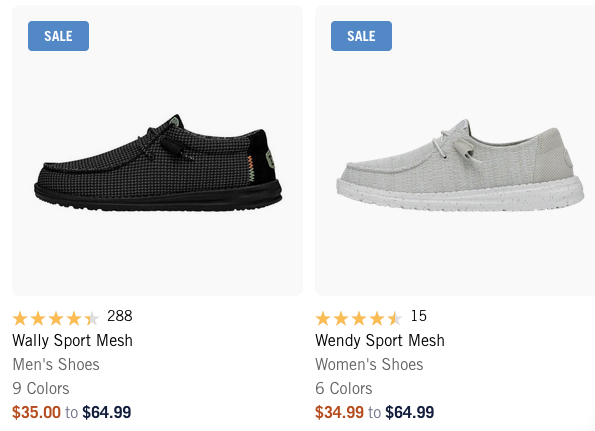The image size is (595, 431).
Task: Click the Wally Sport Mesh star rating
Action: (x=56, y=319)
